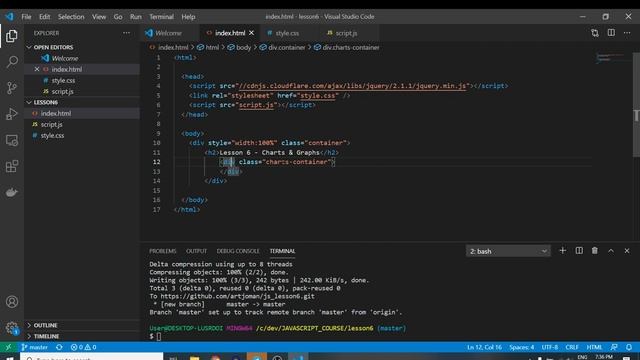Screen dimensions: 640x360
Task: Open the editor More Actions ellipsis
Action: point(627,33)
